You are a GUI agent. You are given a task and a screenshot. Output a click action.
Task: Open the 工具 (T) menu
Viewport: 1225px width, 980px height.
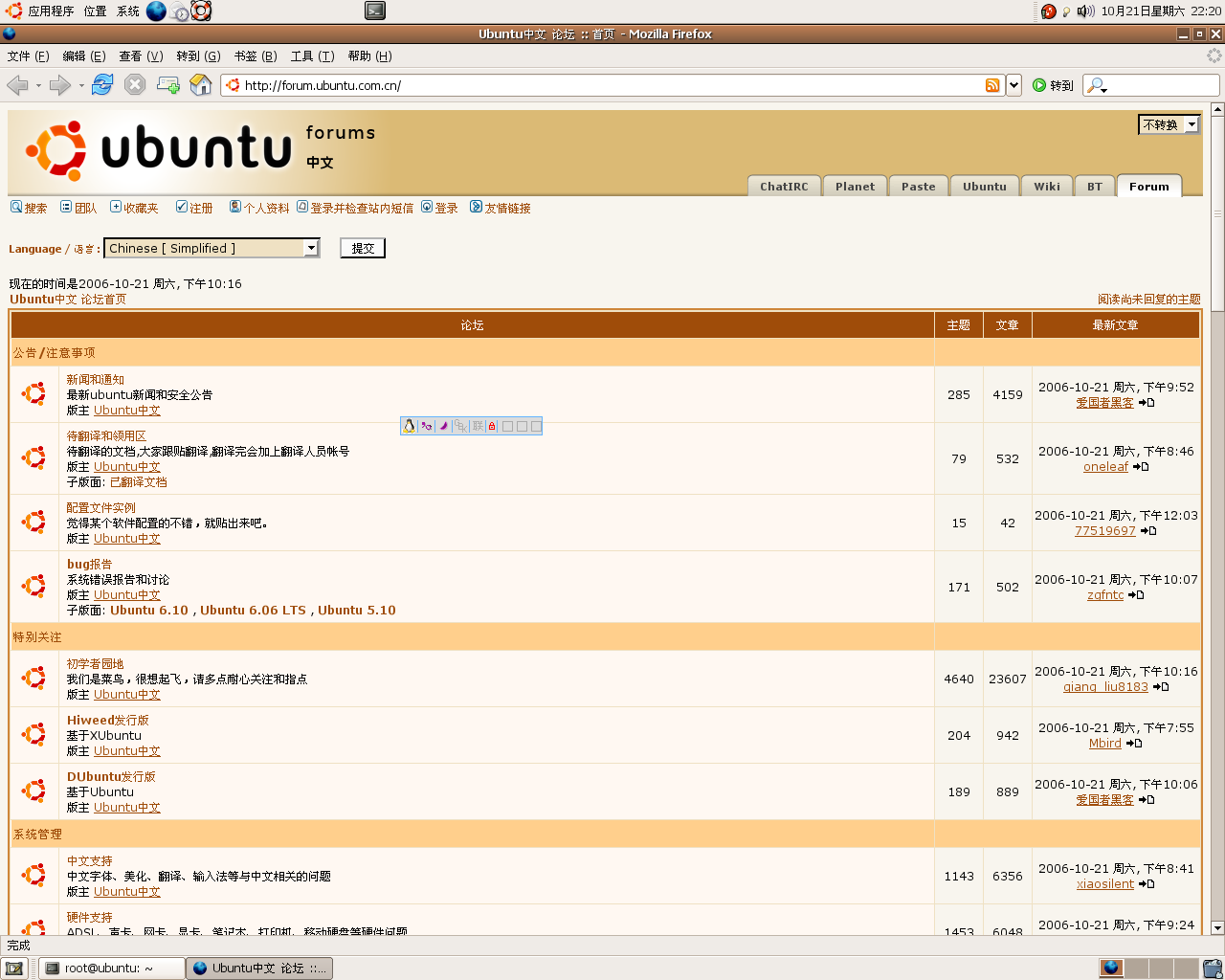click(312, 56)
